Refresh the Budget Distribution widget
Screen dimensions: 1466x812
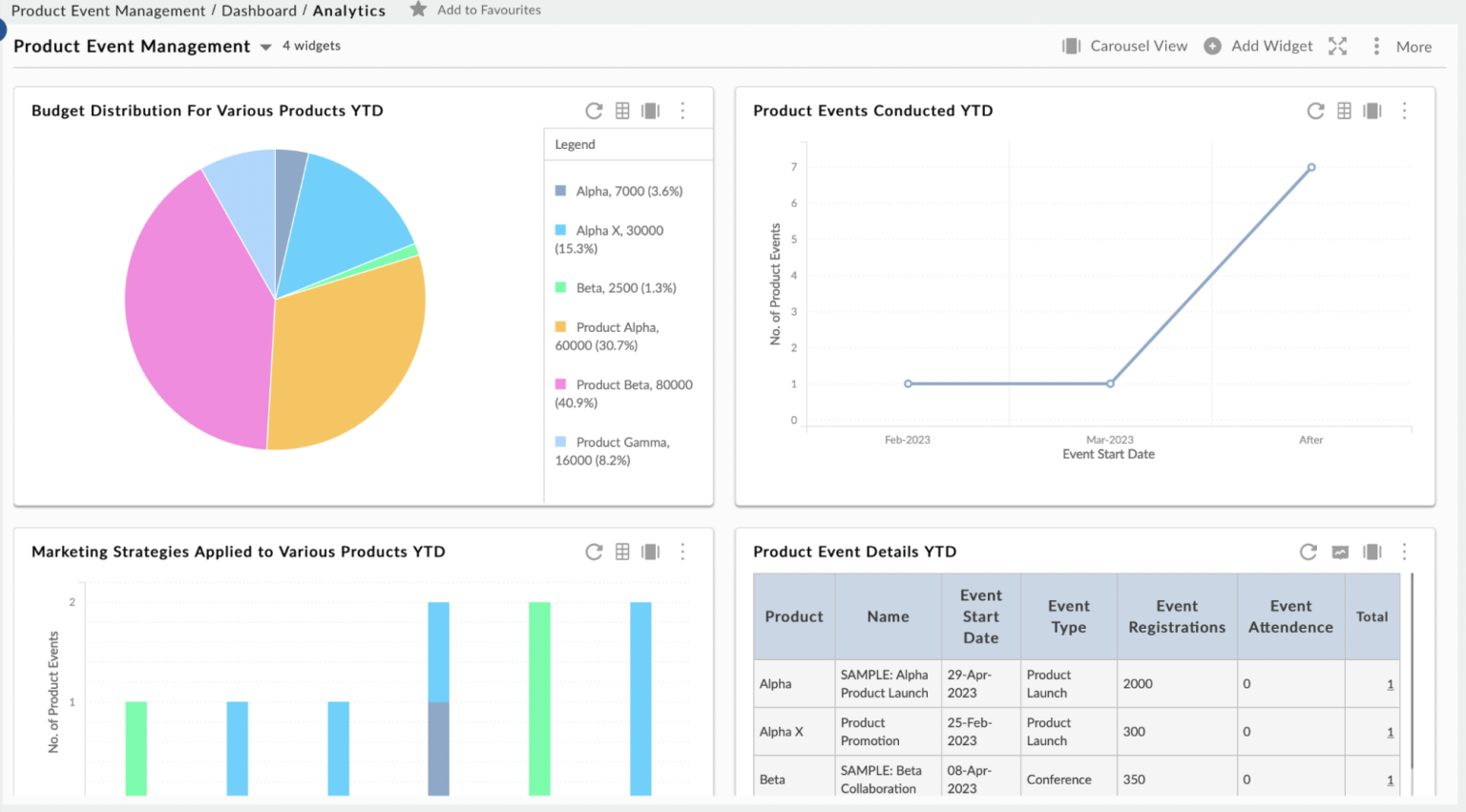[594, 111]
